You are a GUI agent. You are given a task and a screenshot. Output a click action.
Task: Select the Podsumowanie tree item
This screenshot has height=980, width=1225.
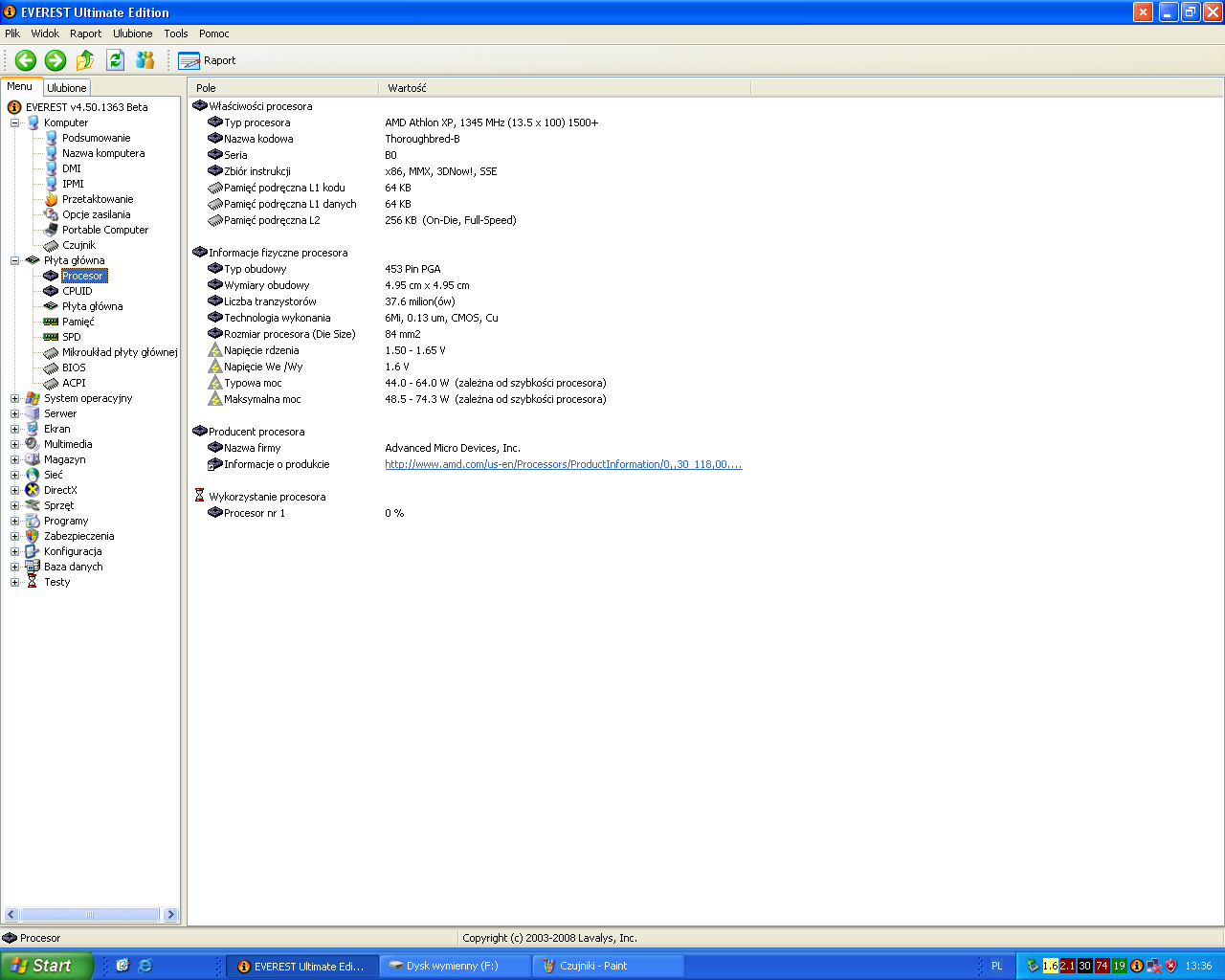pyautogui.click(x=97, y=138)
